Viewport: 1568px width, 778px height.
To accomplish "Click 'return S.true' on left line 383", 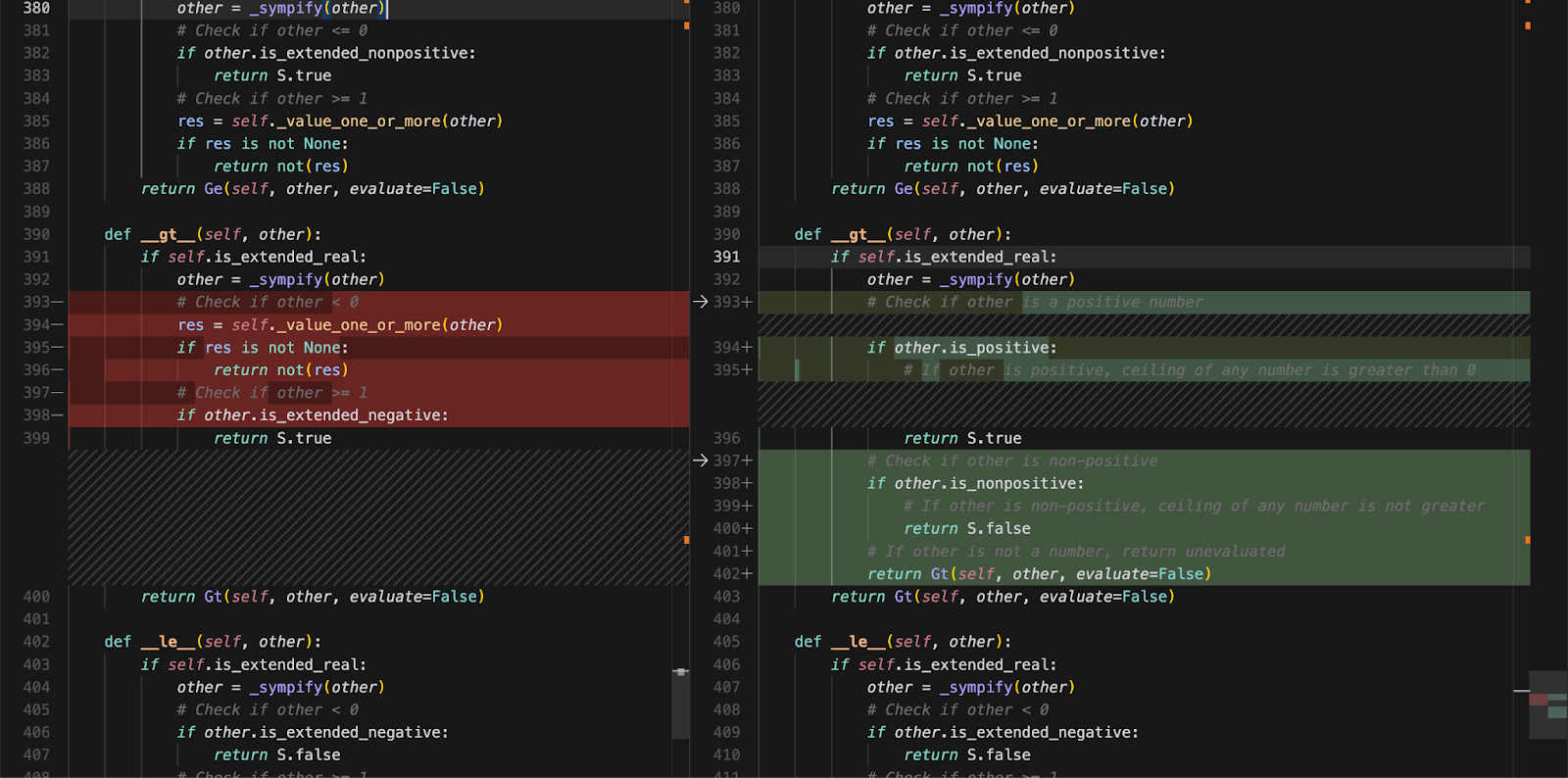I will pos(272,75).
